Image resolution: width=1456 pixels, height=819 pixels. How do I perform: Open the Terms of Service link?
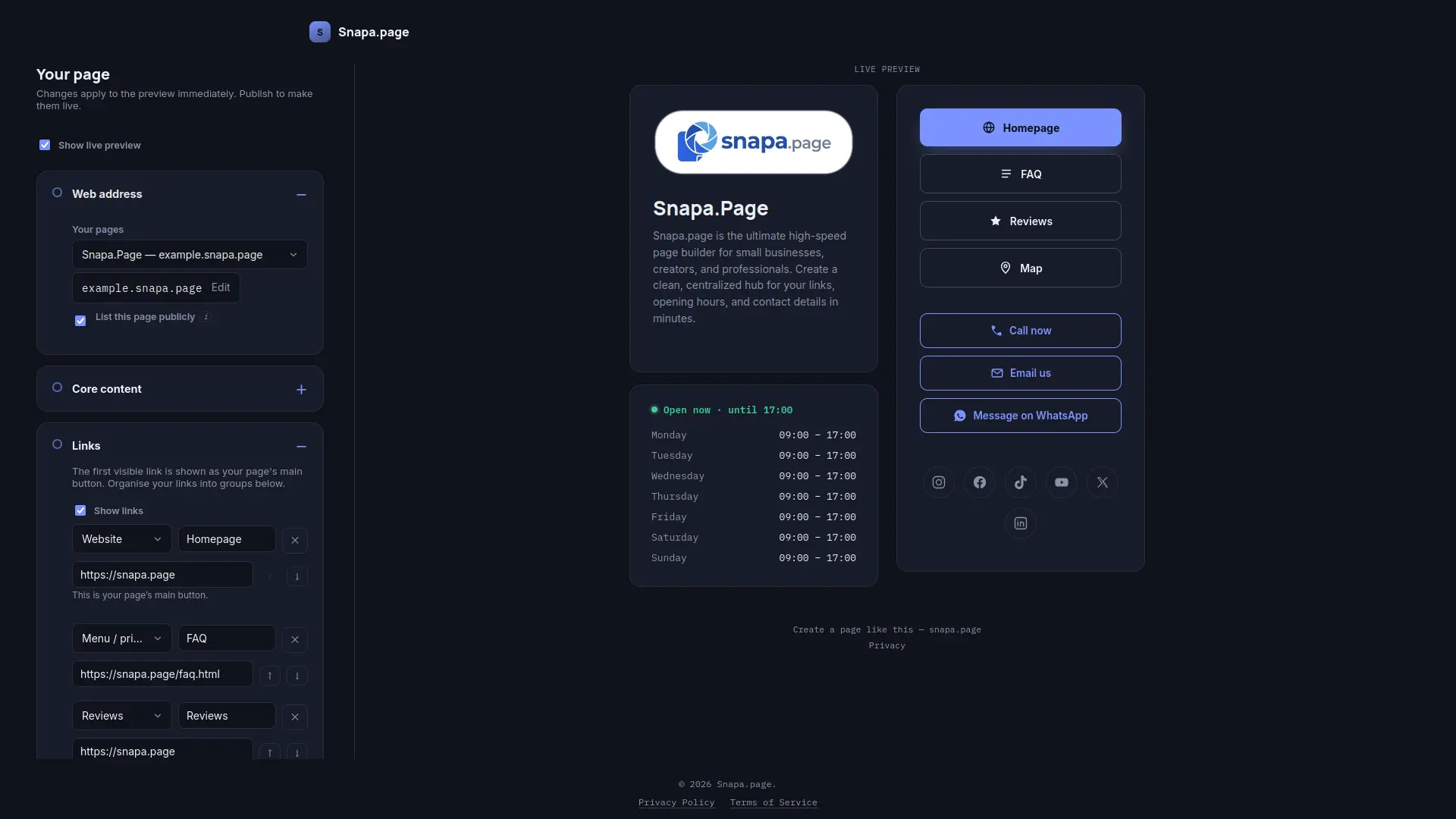(x=773, y=802)
